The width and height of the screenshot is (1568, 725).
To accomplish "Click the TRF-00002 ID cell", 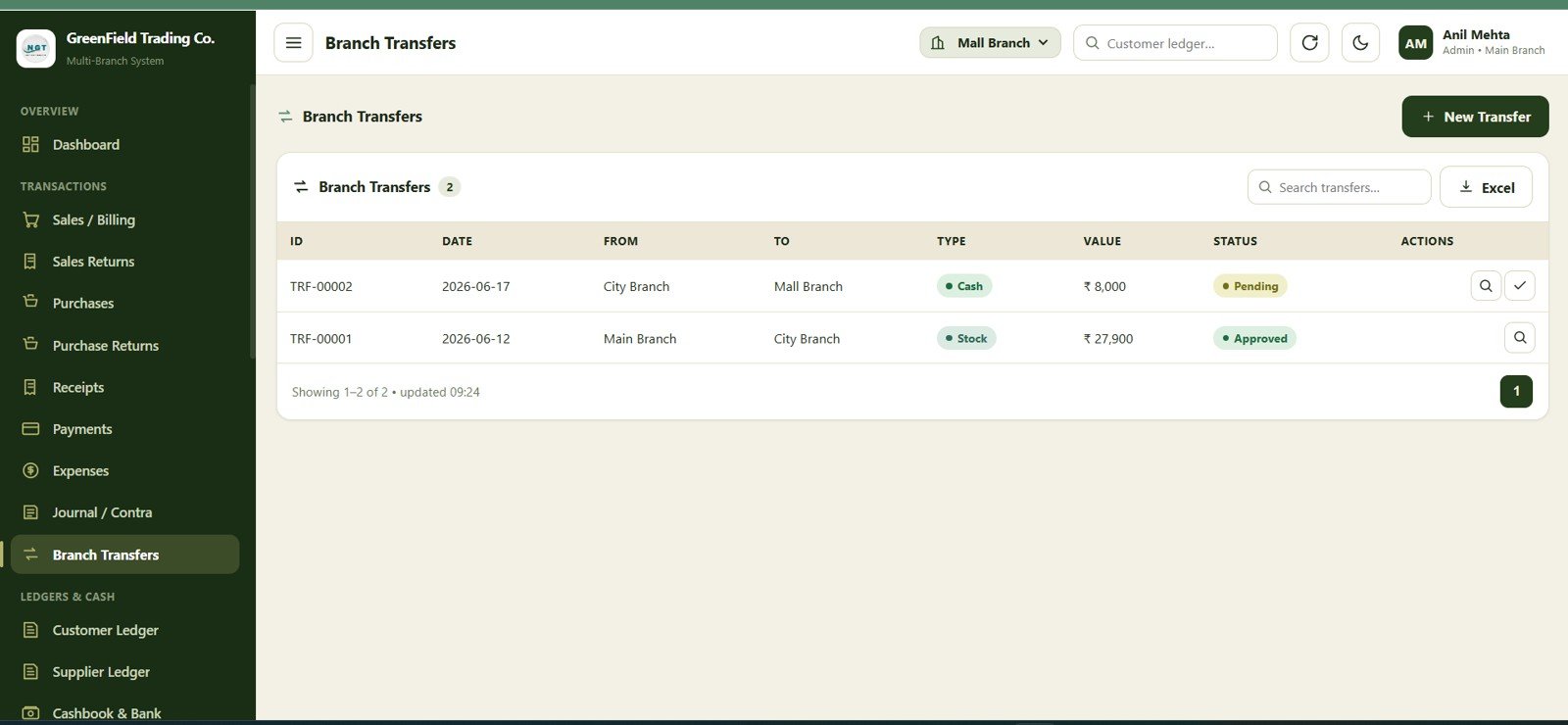I will (x=321, y=287).
